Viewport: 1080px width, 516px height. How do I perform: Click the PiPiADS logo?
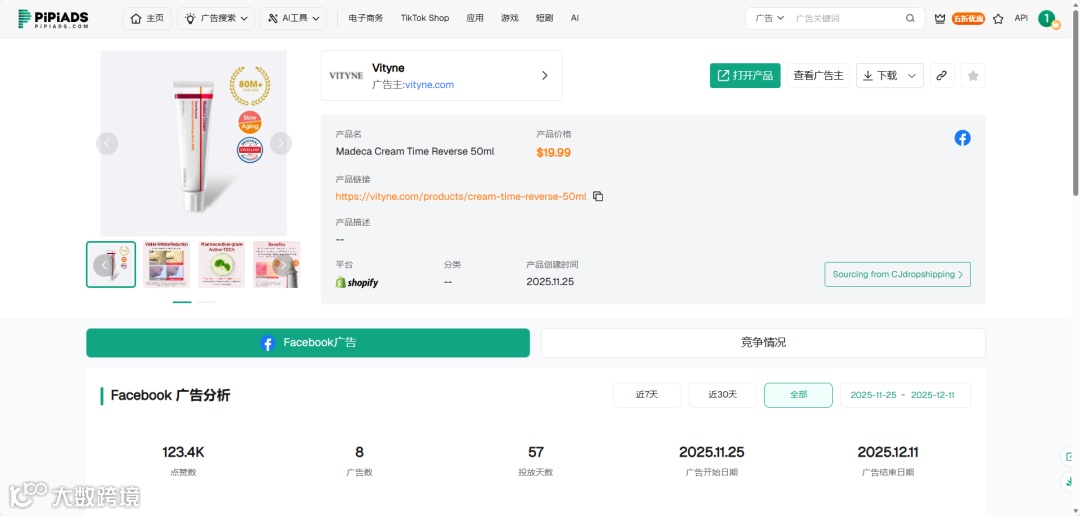(53, 19)
